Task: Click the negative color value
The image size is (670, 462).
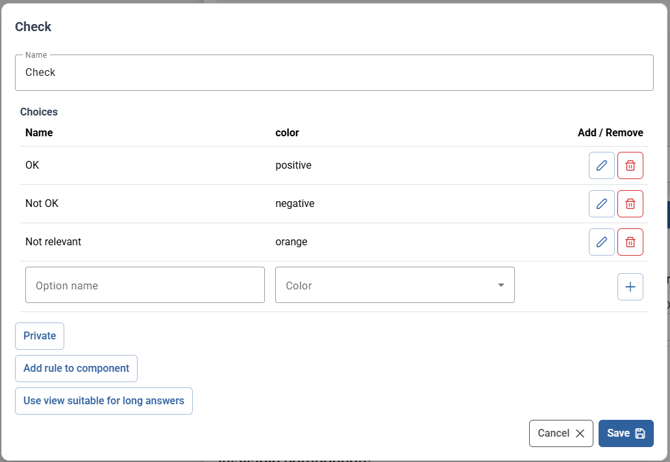Action: pyautogui.click(x=295, y=204)
